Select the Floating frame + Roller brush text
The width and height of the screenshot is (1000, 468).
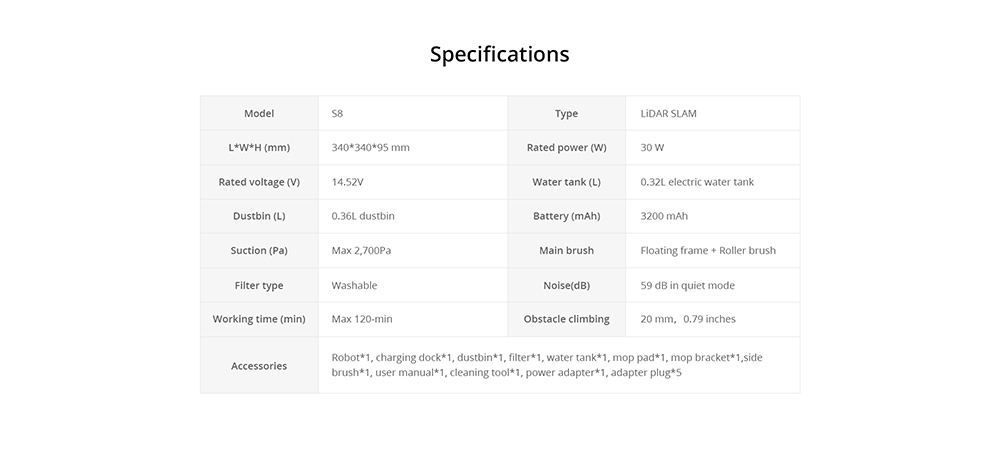[707, 250]
